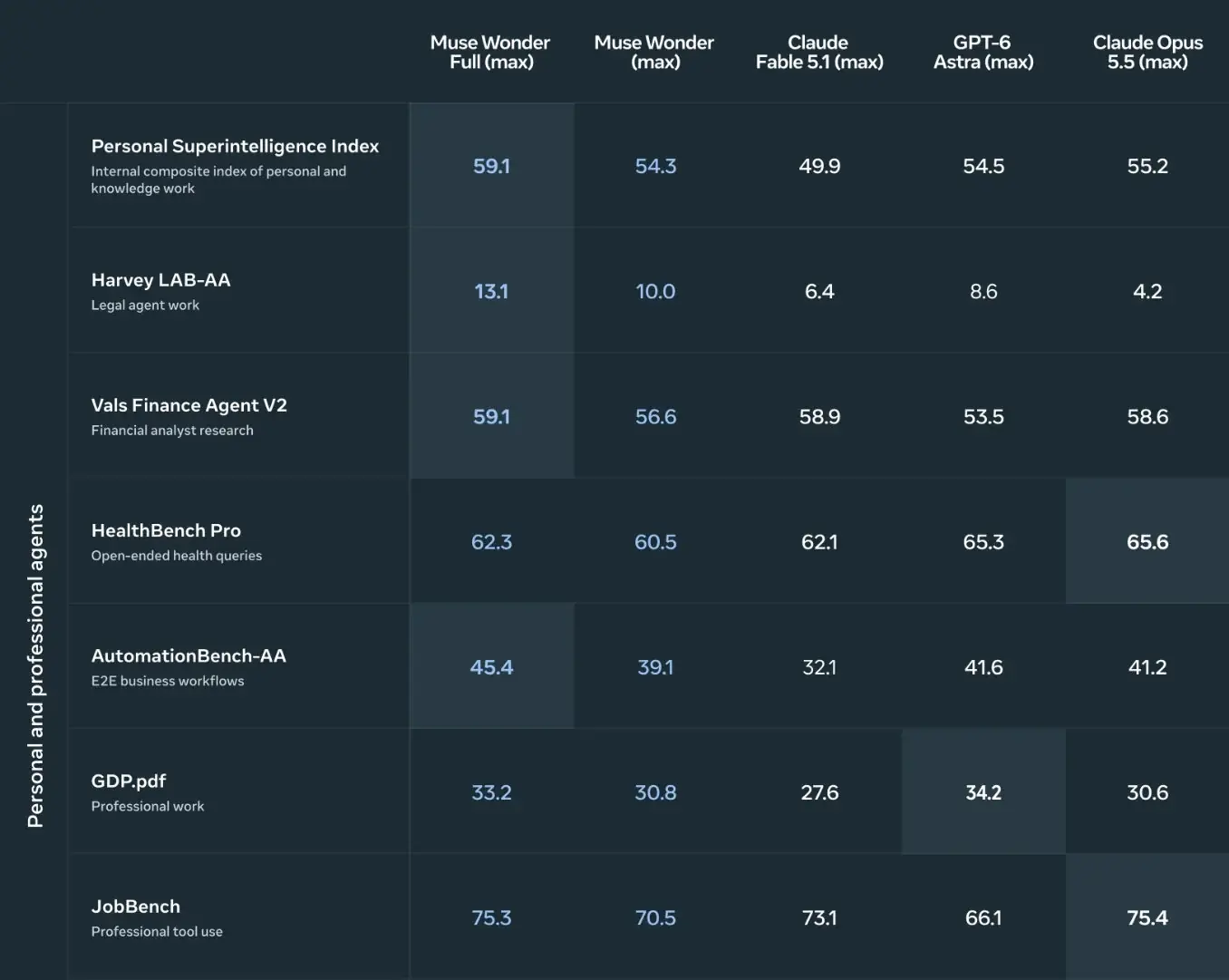Click the "E2E business workflows" subtitle
The width and height of the screenshot is (1229, 980).
point(168,681)
